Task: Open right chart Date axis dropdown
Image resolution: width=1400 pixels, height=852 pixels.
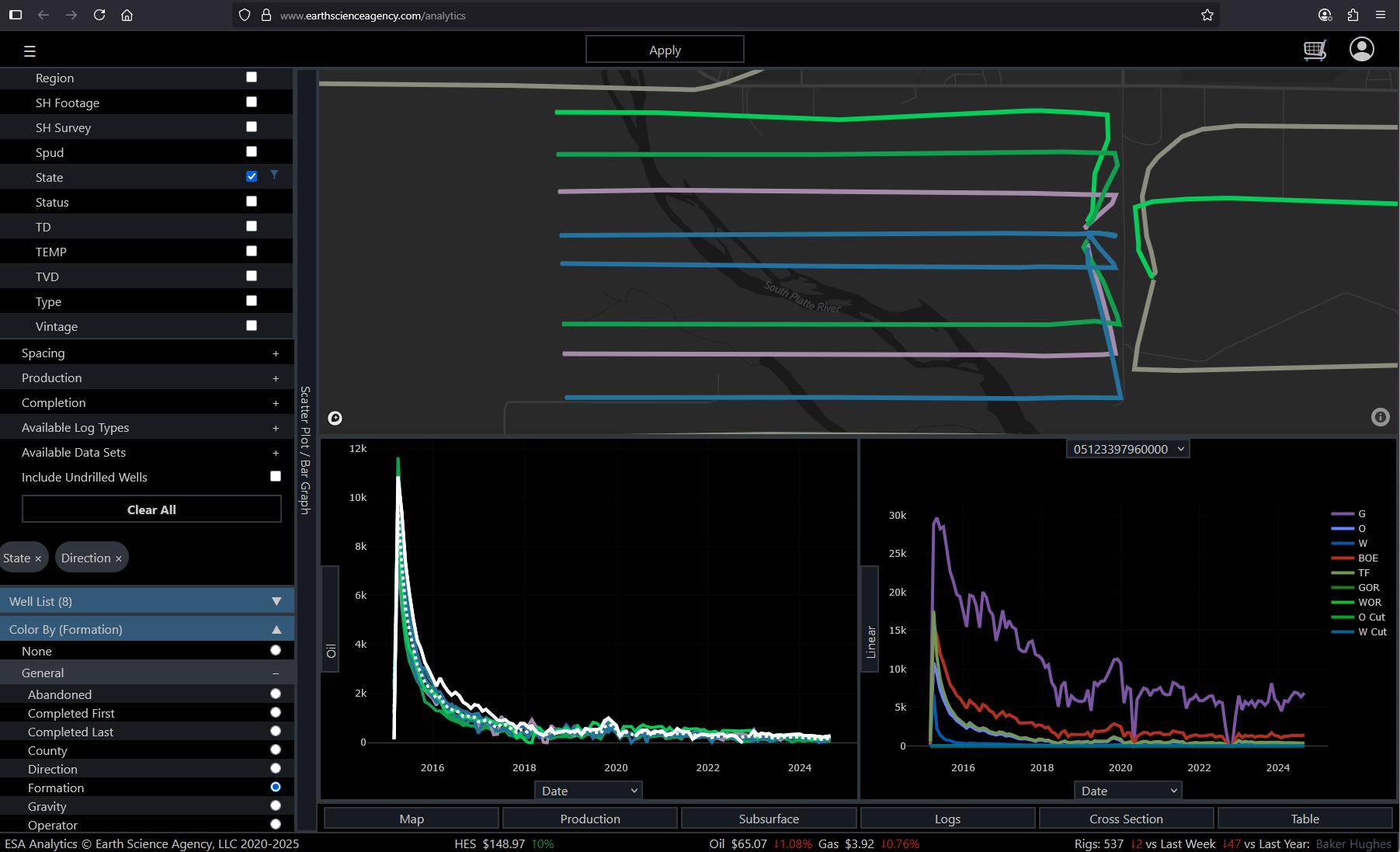Action: (1127, 791)
